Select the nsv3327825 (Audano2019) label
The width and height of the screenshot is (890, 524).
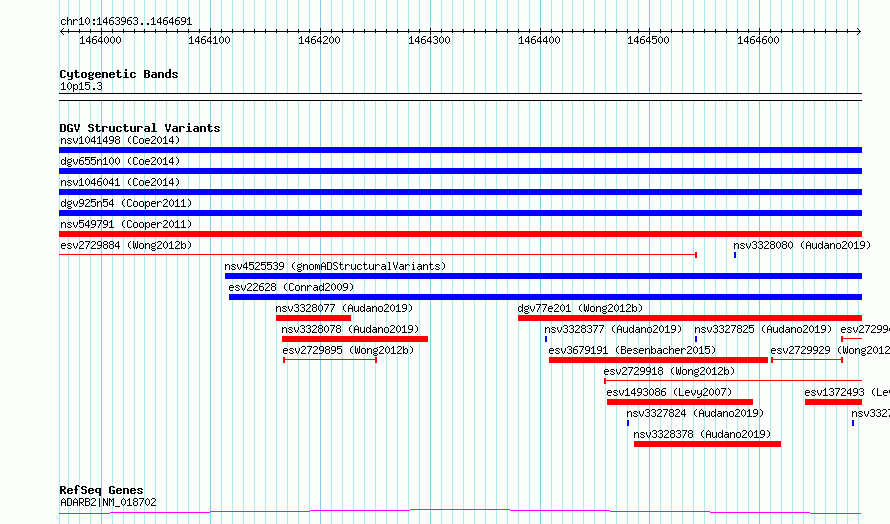[763, 329]
